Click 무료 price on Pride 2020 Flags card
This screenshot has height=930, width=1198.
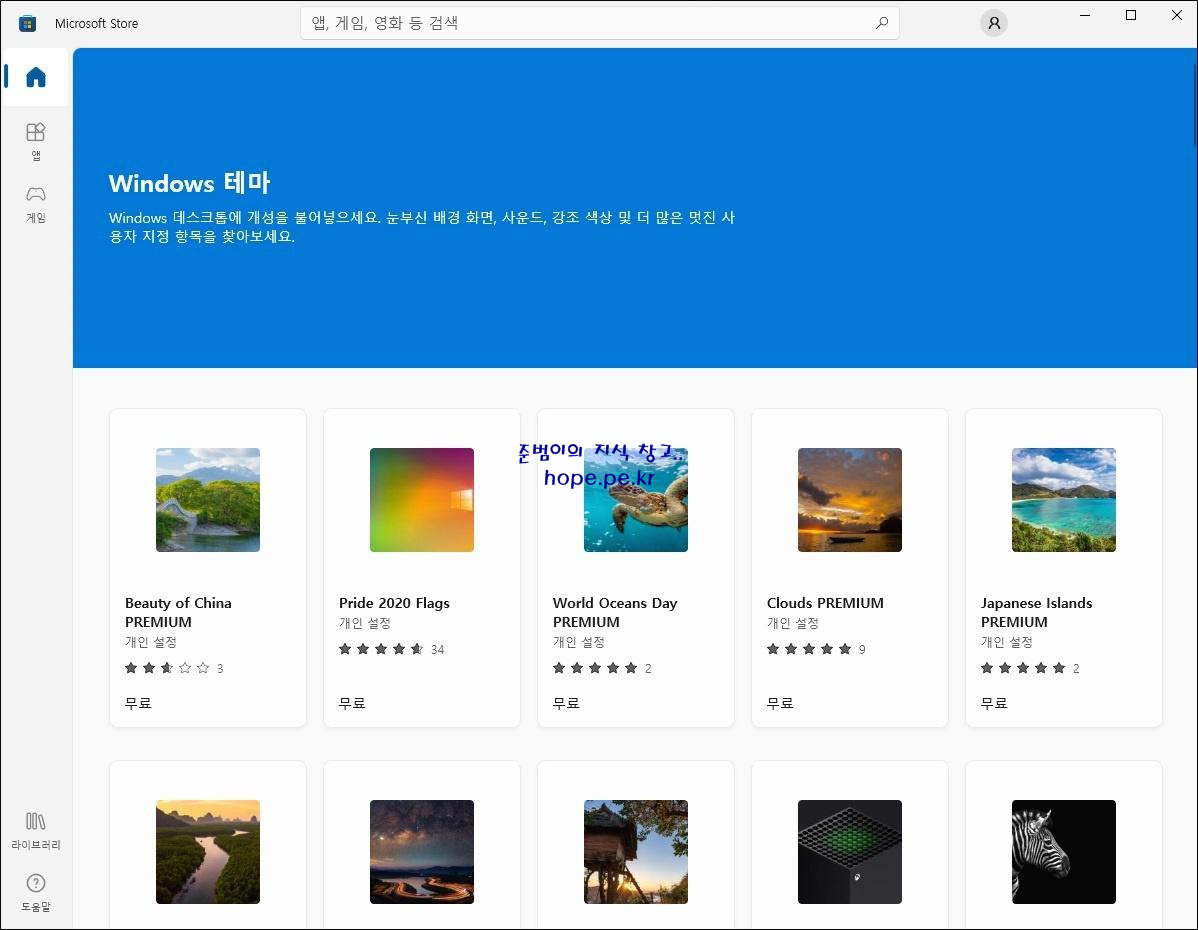click(352, 703)
